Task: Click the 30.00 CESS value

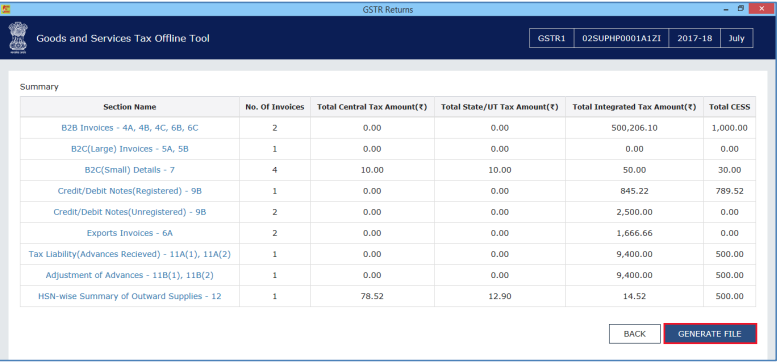Action: tap(729, 170)
